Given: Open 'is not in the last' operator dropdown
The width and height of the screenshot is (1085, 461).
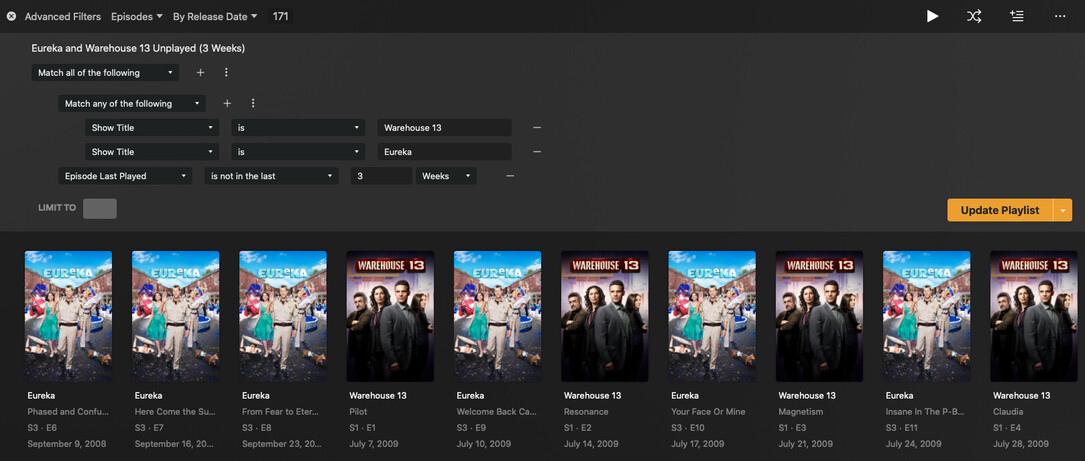Looking at the screenshot, I should click(x=271, y=177).
